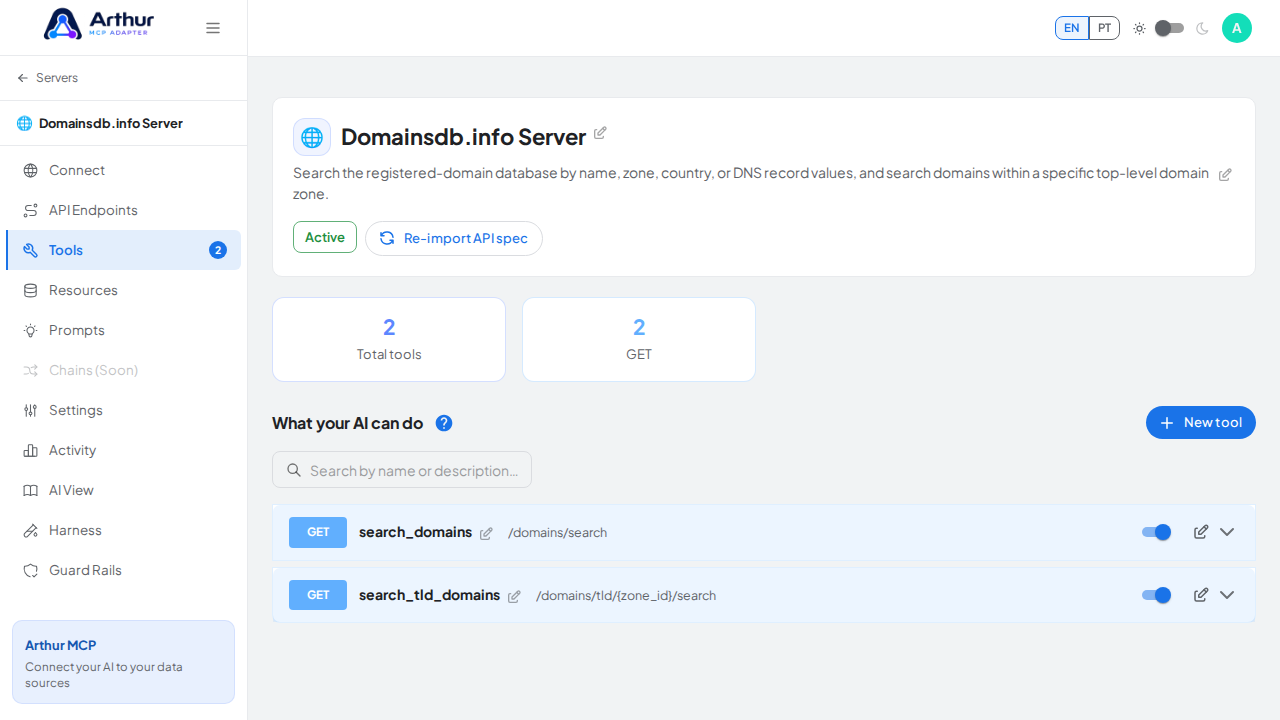Screen dimensions: 1280x720
Task: Open the Connect menu item
Action: pyautogui.click(x=123, y=170)
